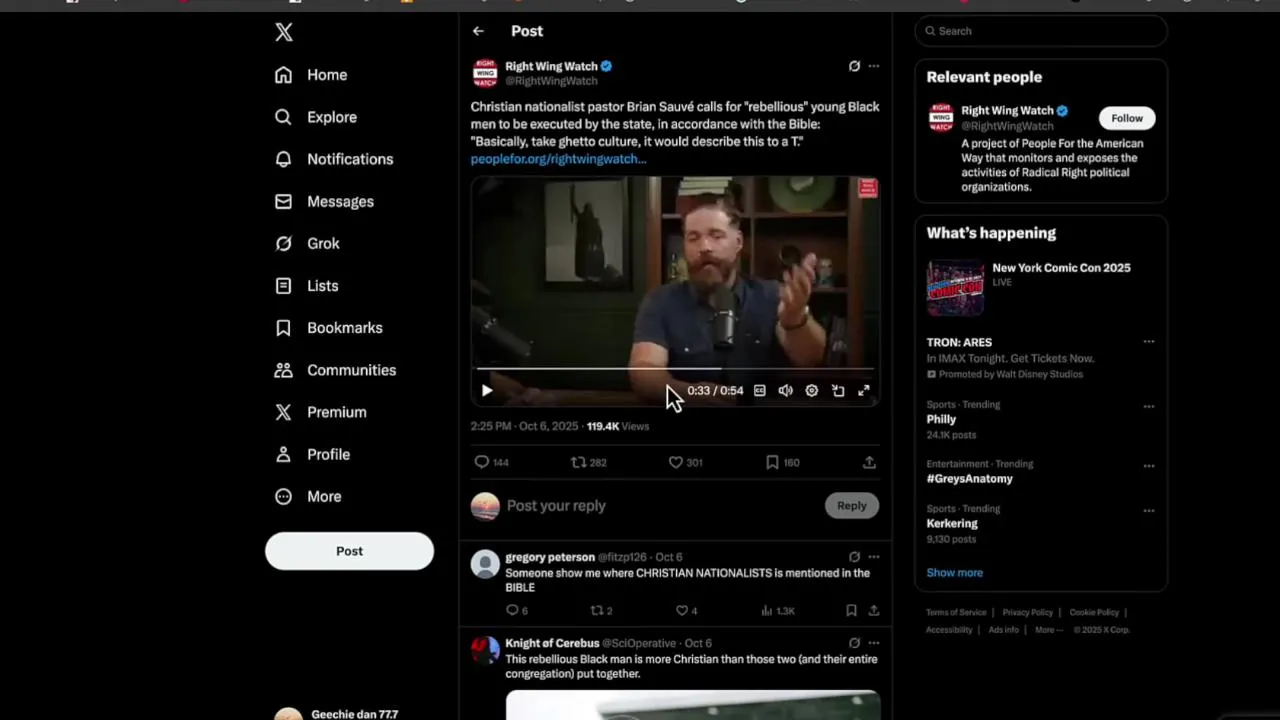This screenshot has height=720, width=1280.
Task: Share gregory peterson's comment
Action: 873,610
